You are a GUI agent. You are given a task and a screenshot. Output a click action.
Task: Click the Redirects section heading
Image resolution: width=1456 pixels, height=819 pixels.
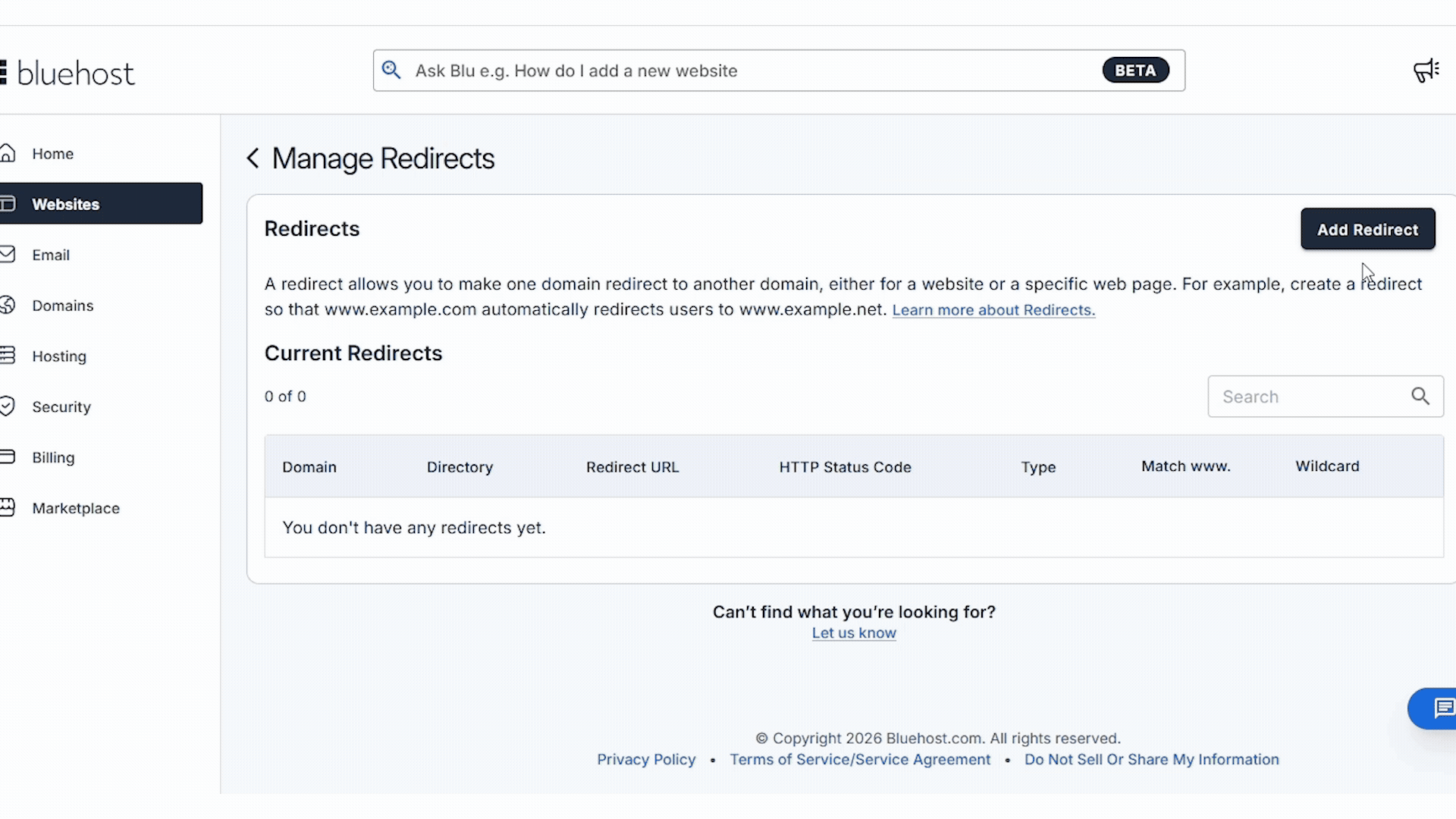(x=312, y=229)
